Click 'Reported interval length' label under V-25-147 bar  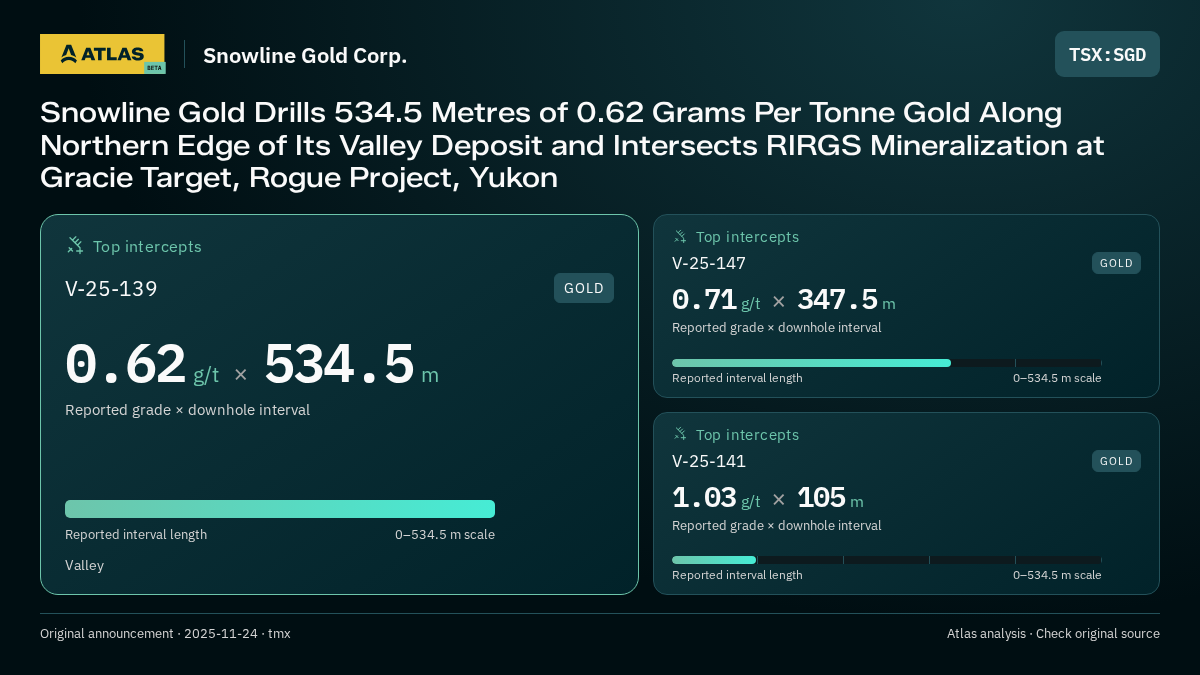(737, 378)
